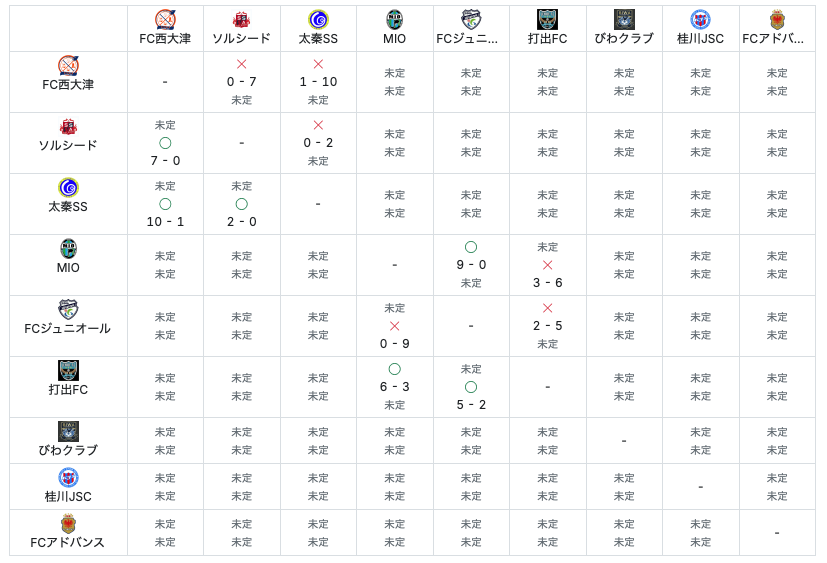The height and width of the screenshot is (563, 827).
Task: Open the 3 - 6 match result
Action: tap(547, 283)
